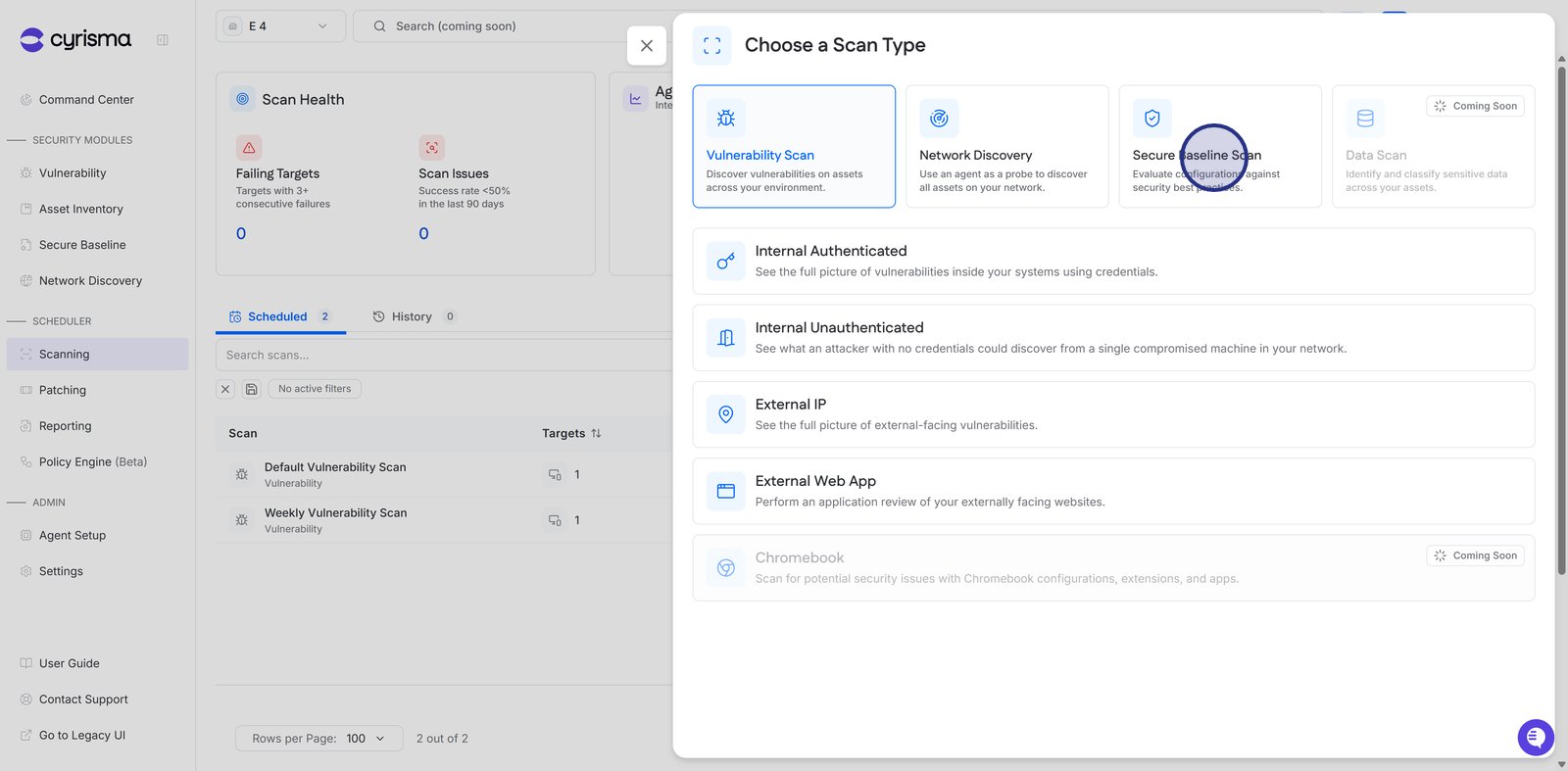The width and height of the screenshot is (1568, 771).
Task: Select the Vulnerability Scan type card
Action: pyautogui.click(x=793, y=146)
